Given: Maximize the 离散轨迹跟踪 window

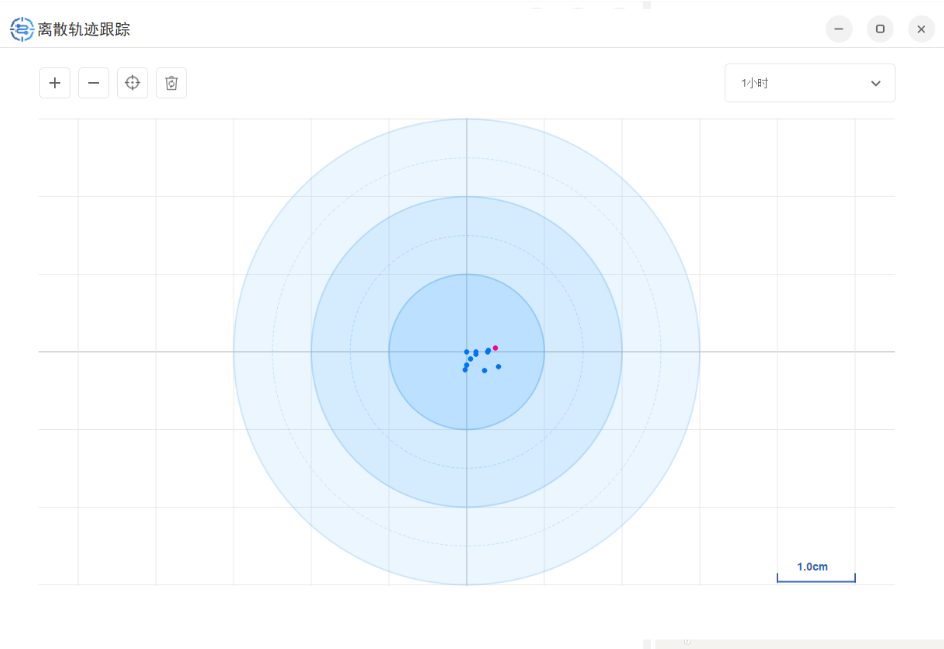Looking at the screenshot, I should pyautogui.click(x=880, y=29).
